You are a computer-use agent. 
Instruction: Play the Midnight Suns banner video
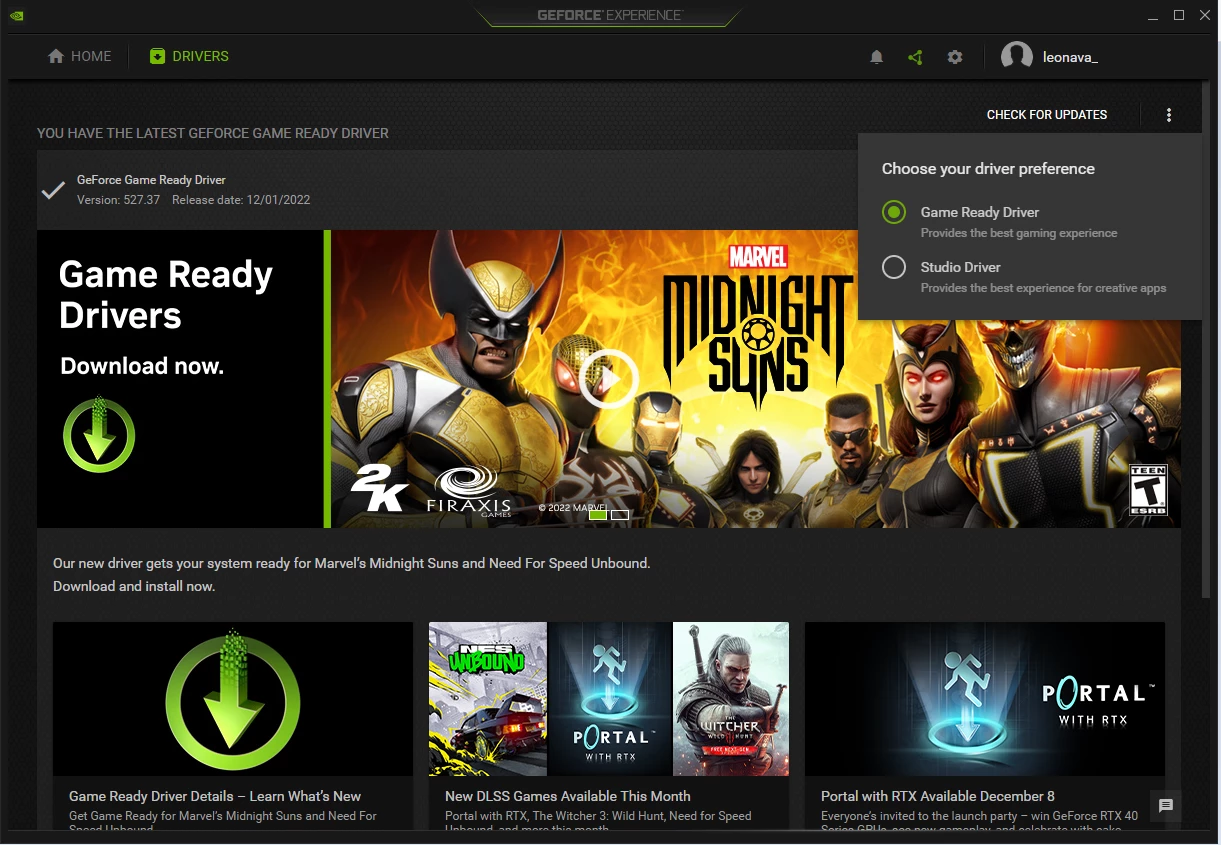coord(608,379)
